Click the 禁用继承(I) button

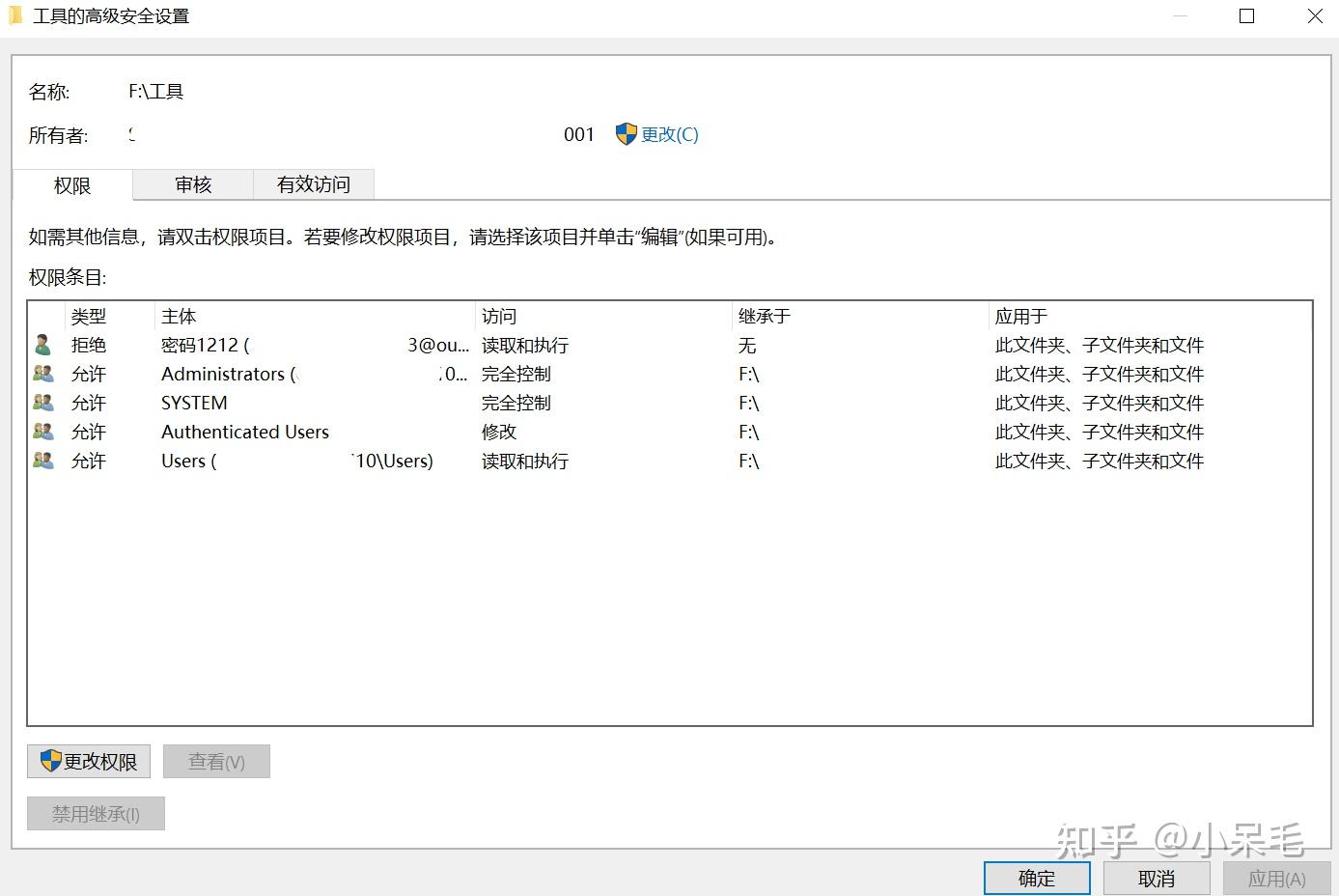coord(96,814)
